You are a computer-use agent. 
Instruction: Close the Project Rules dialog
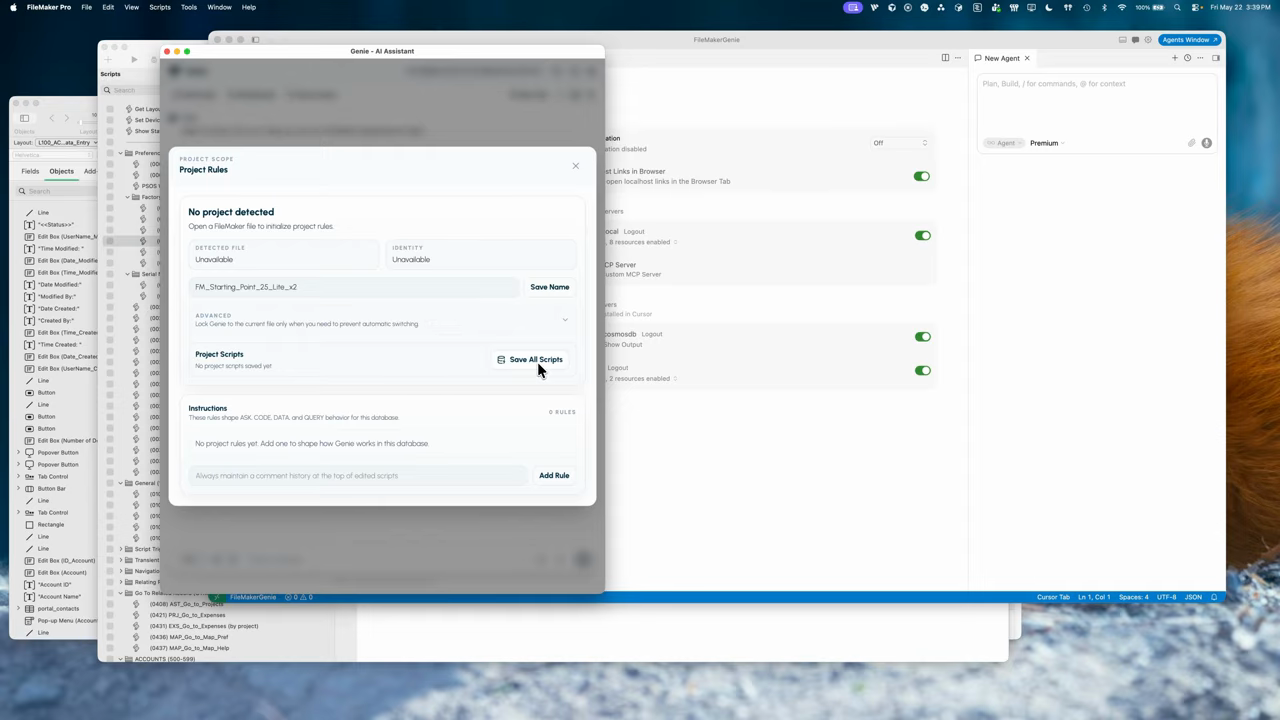(x=575, y=166)
